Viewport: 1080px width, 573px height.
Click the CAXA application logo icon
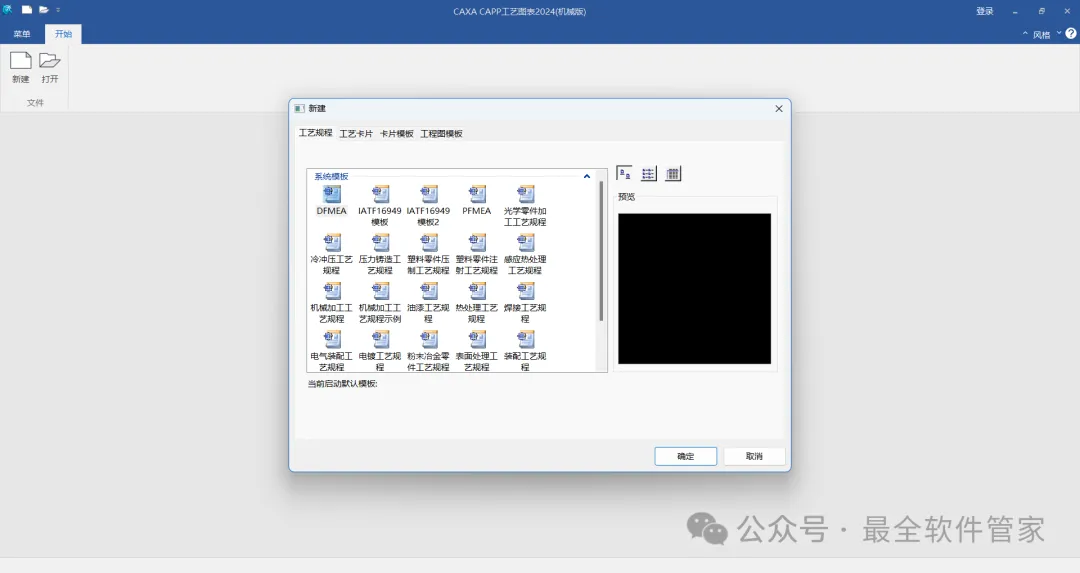point(8,10)
